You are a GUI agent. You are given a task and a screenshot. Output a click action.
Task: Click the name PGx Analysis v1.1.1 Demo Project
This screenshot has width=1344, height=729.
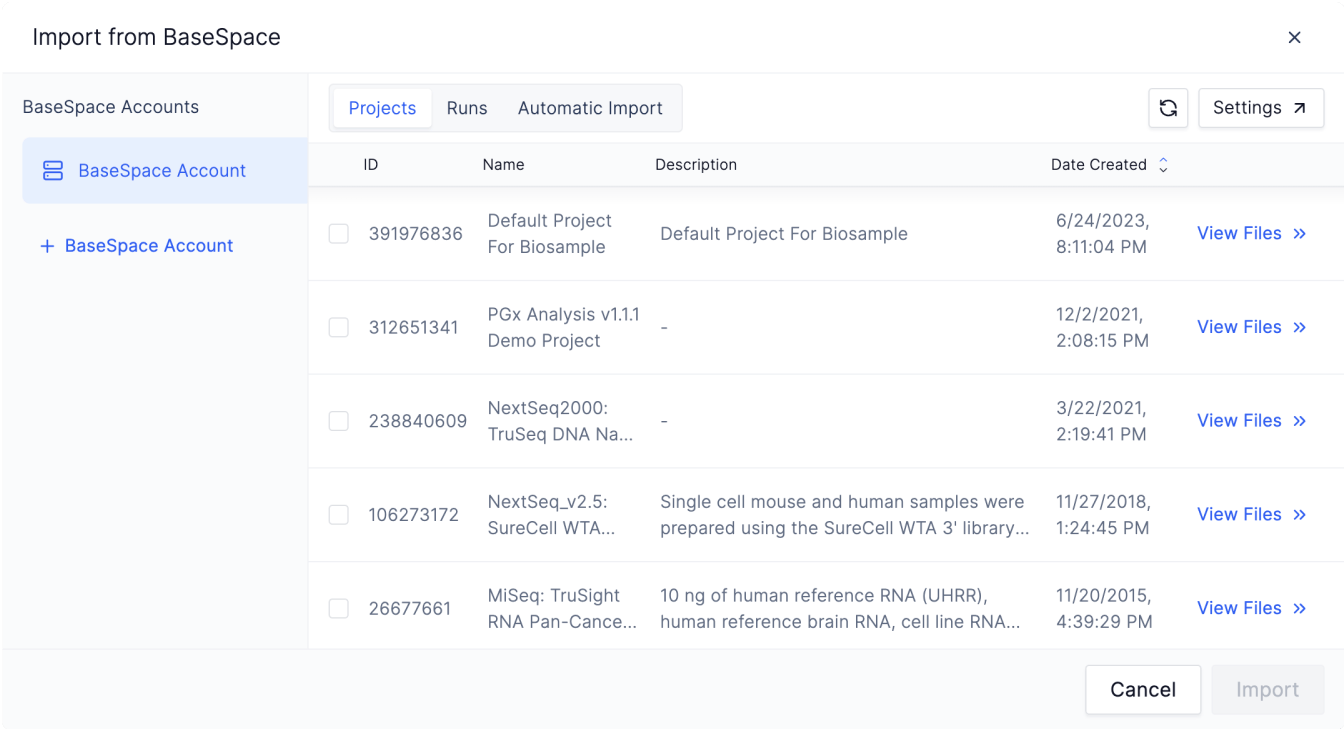(x=564, y=327)
